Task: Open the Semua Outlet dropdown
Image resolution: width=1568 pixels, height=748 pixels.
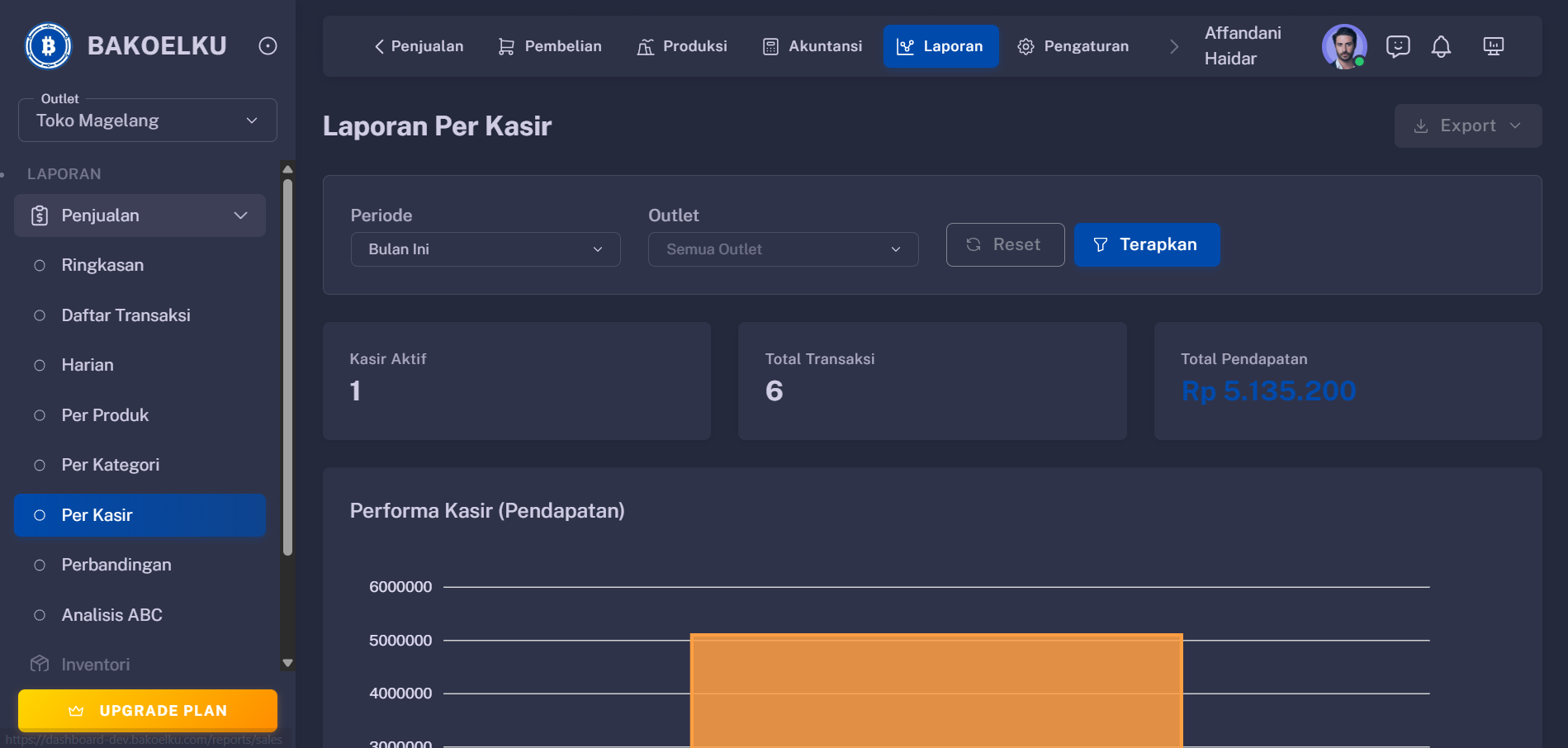Action: [782, 249]
